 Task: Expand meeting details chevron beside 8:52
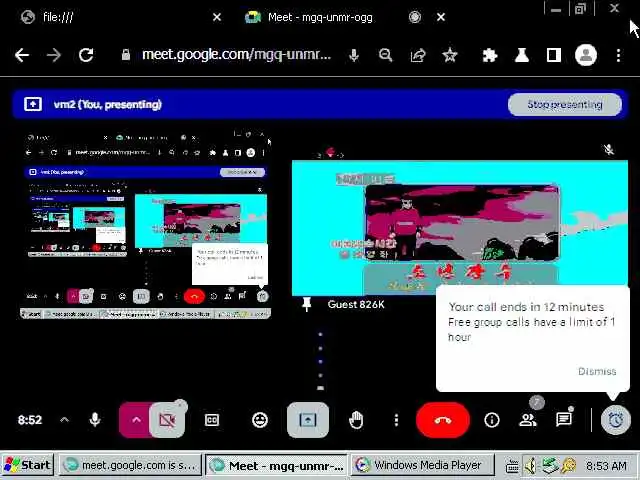click(x=64, y=420)
